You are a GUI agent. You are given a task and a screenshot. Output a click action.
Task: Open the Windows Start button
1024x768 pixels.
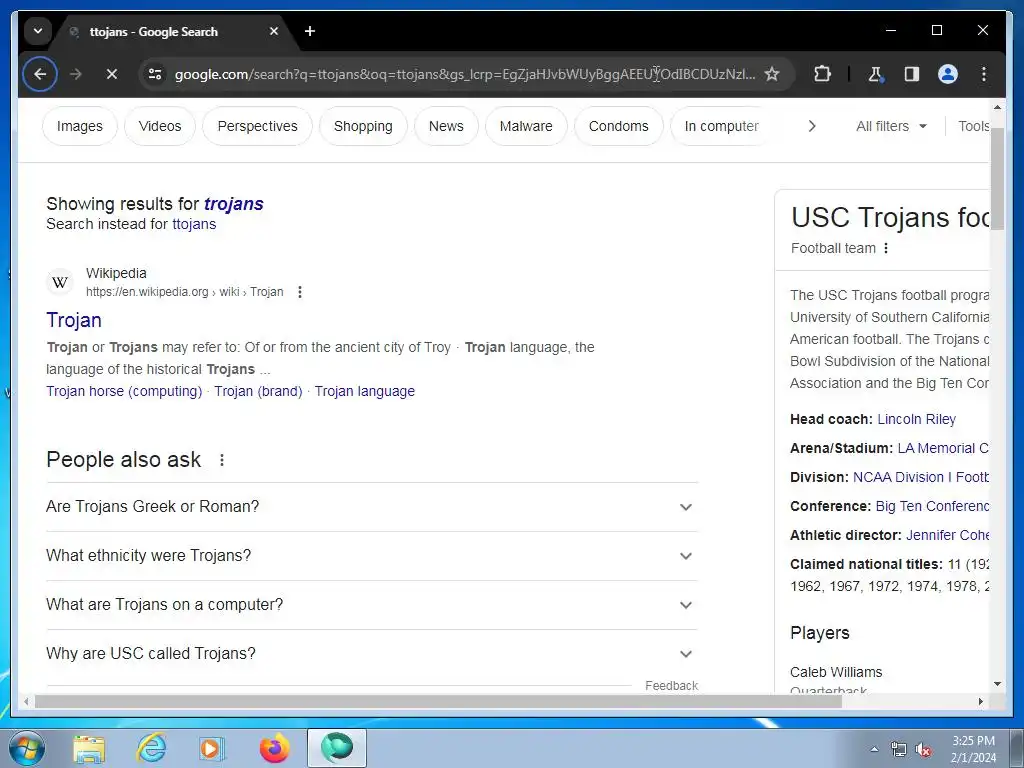pyautogui.click(x=27, y=748)
